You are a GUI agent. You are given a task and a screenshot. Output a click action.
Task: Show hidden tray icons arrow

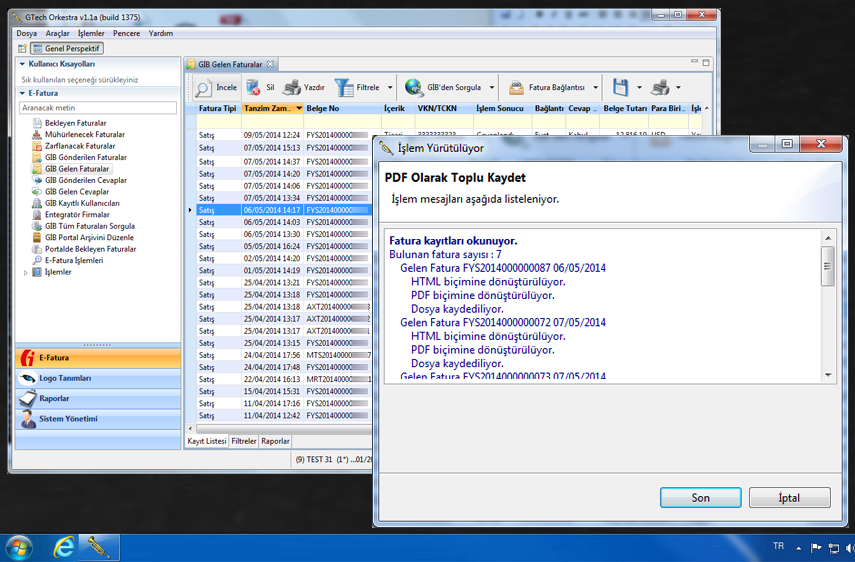point(799,548)
